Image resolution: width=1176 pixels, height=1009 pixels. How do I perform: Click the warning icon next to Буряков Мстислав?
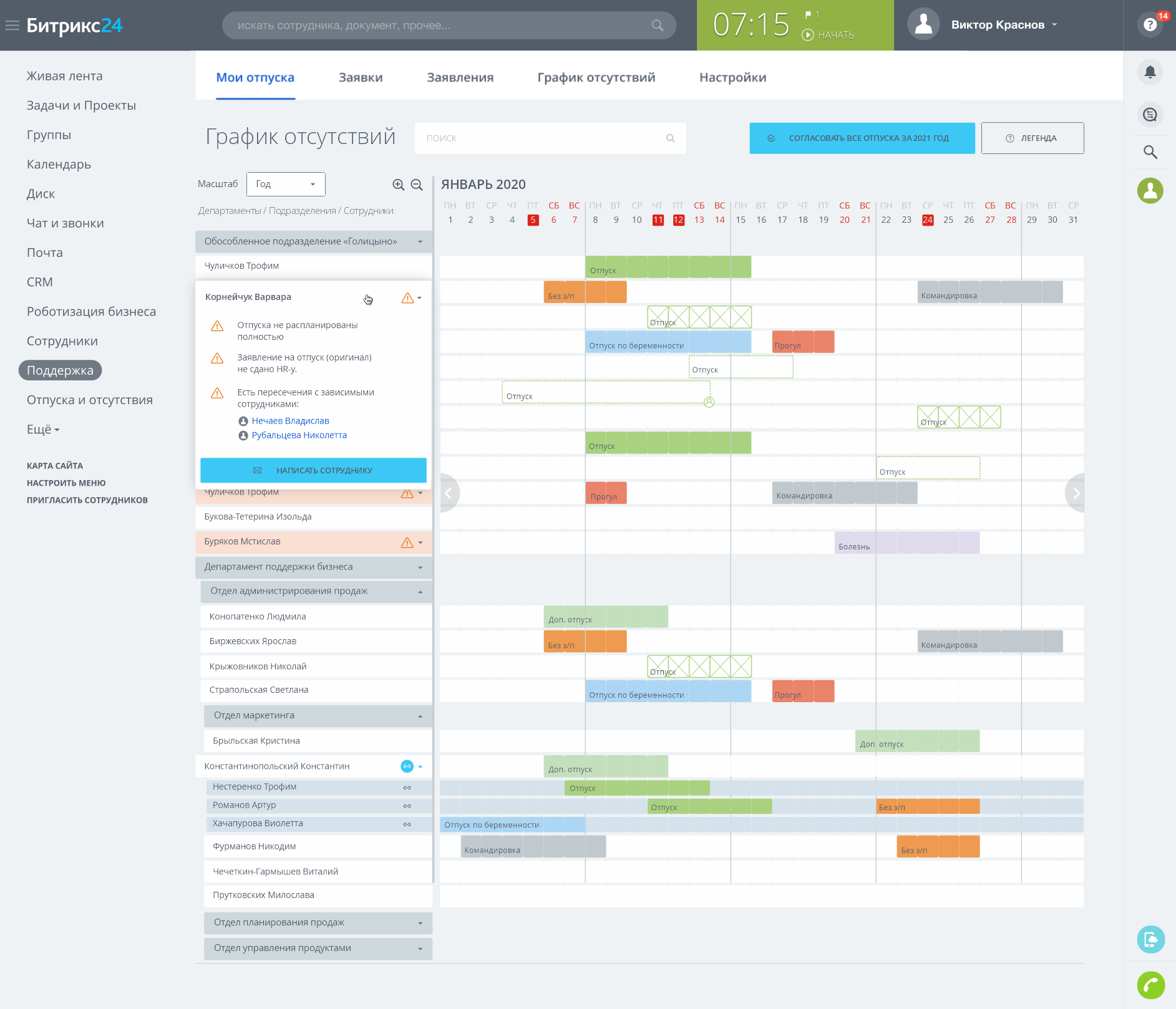[x=407, y=543]
